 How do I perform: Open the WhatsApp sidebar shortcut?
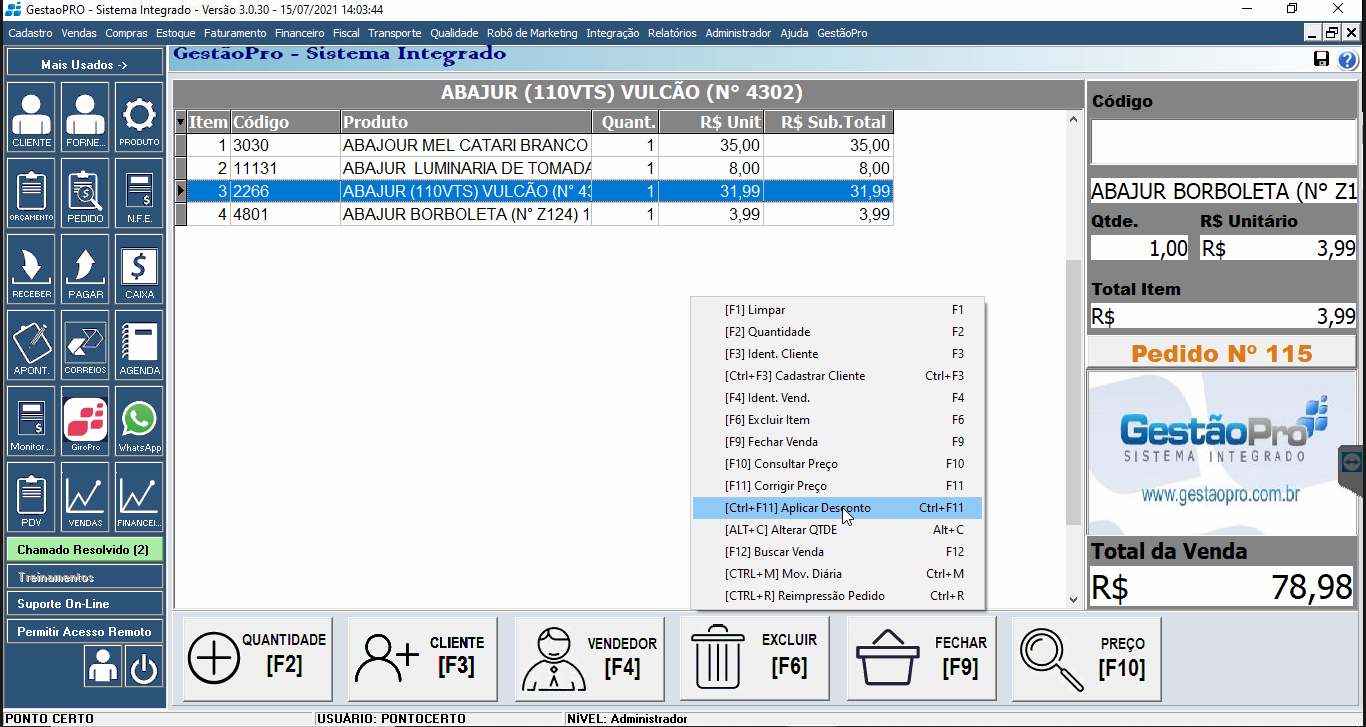tap(139, 421)
